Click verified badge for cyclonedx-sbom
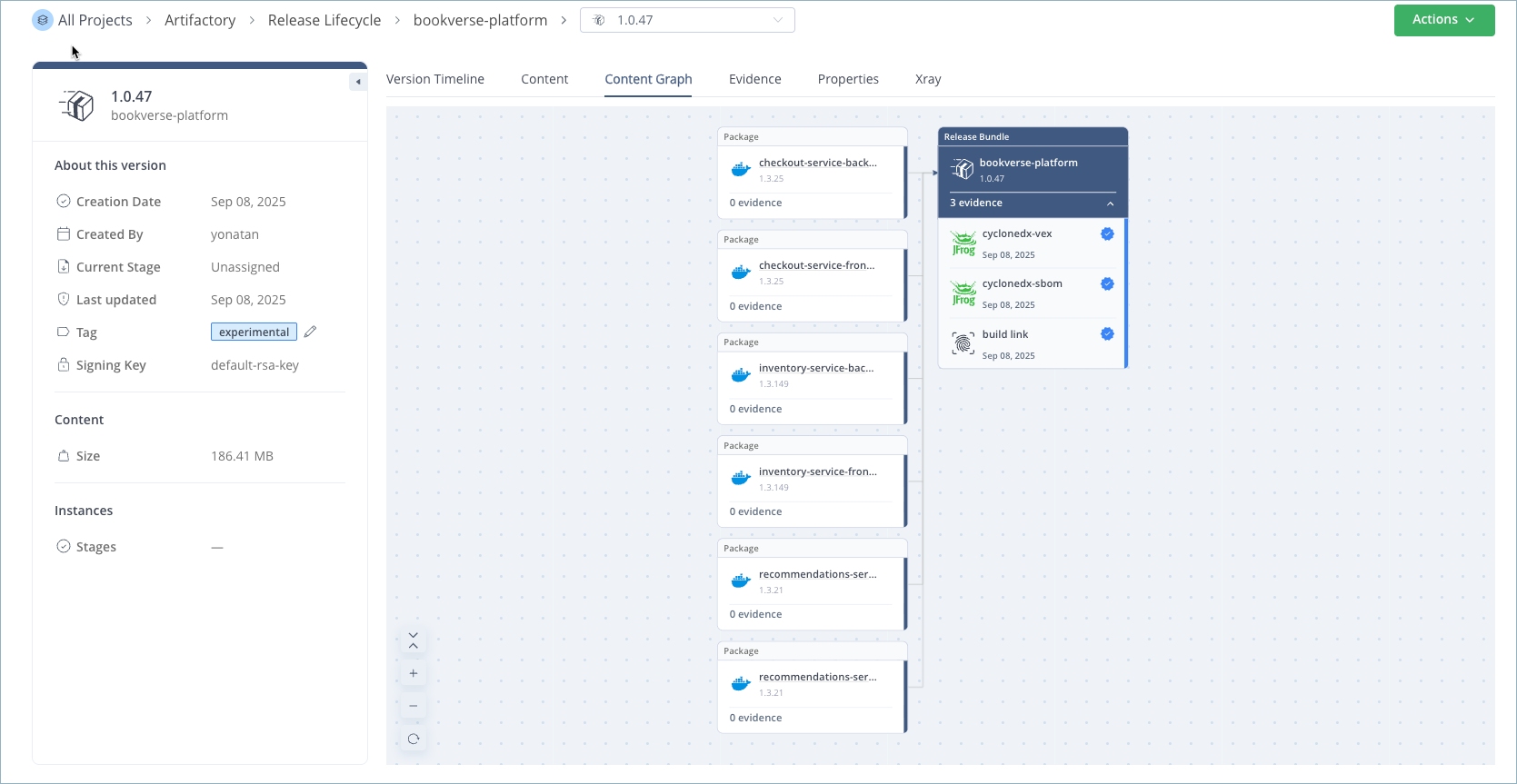1517x784 pixels. [x=1107, y=283]
